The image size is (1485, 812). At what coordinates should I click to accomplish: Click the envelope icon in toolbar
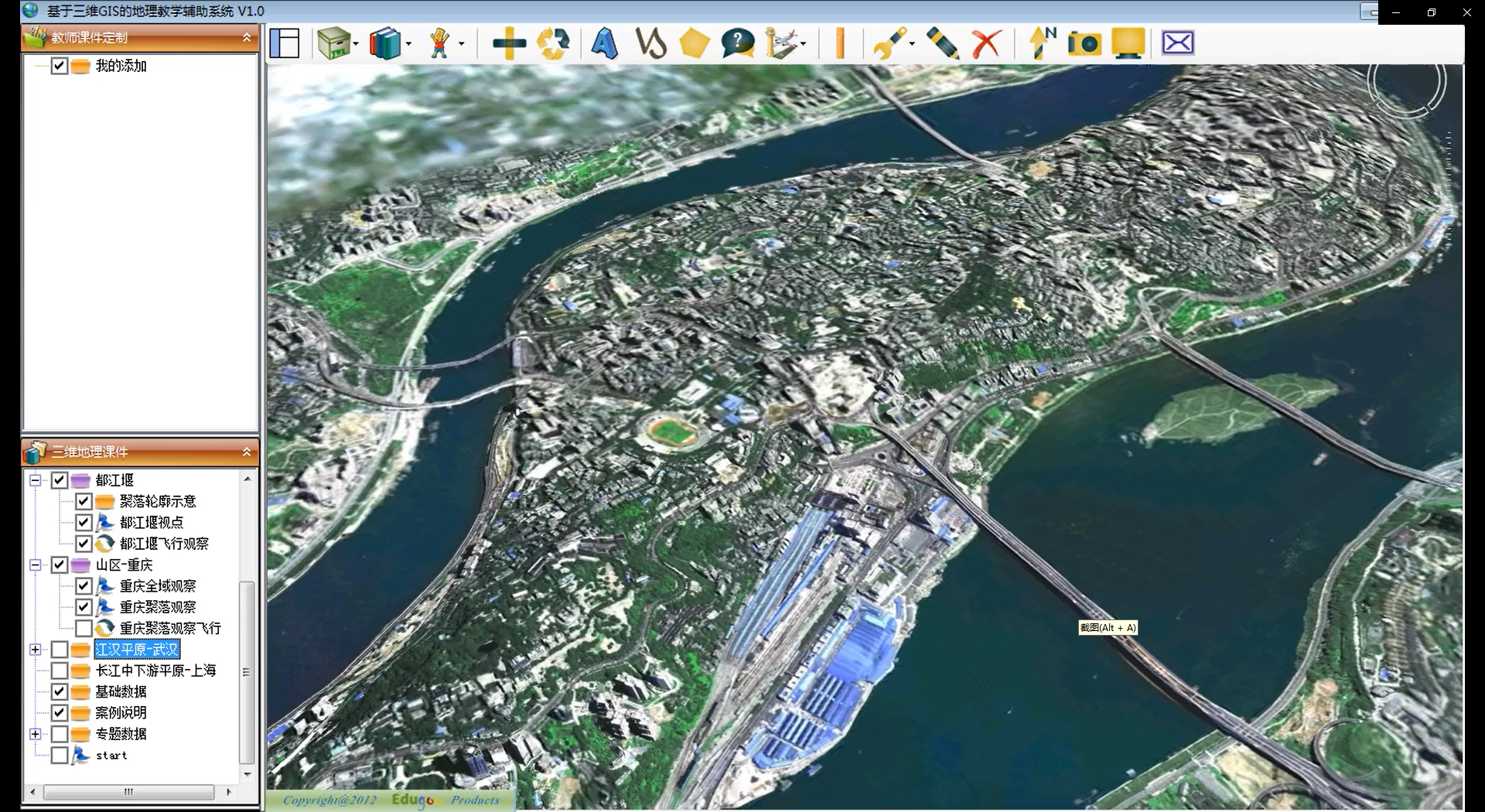pos(1177,43)
